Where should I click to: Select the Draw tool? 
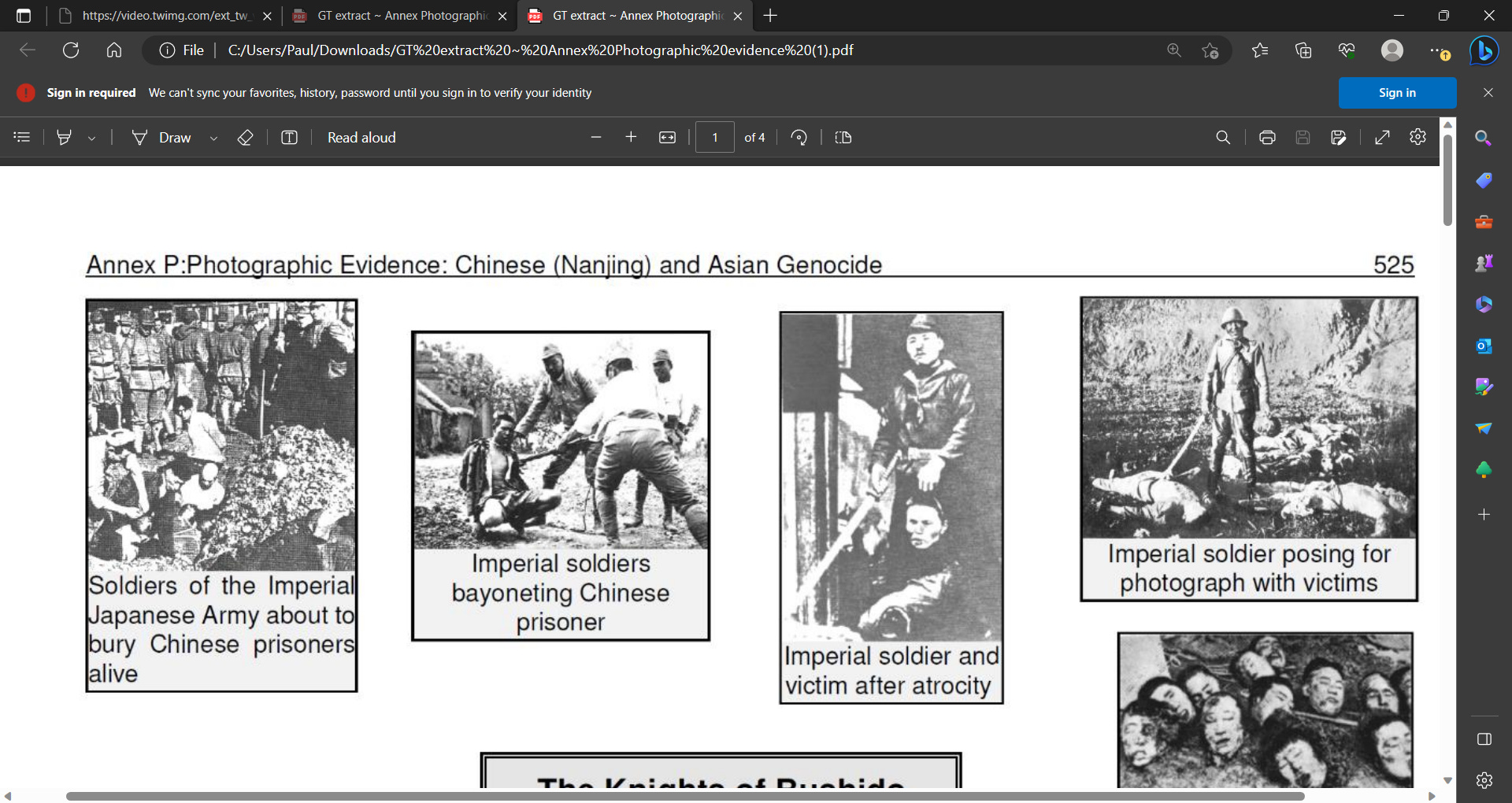(161, 137)
